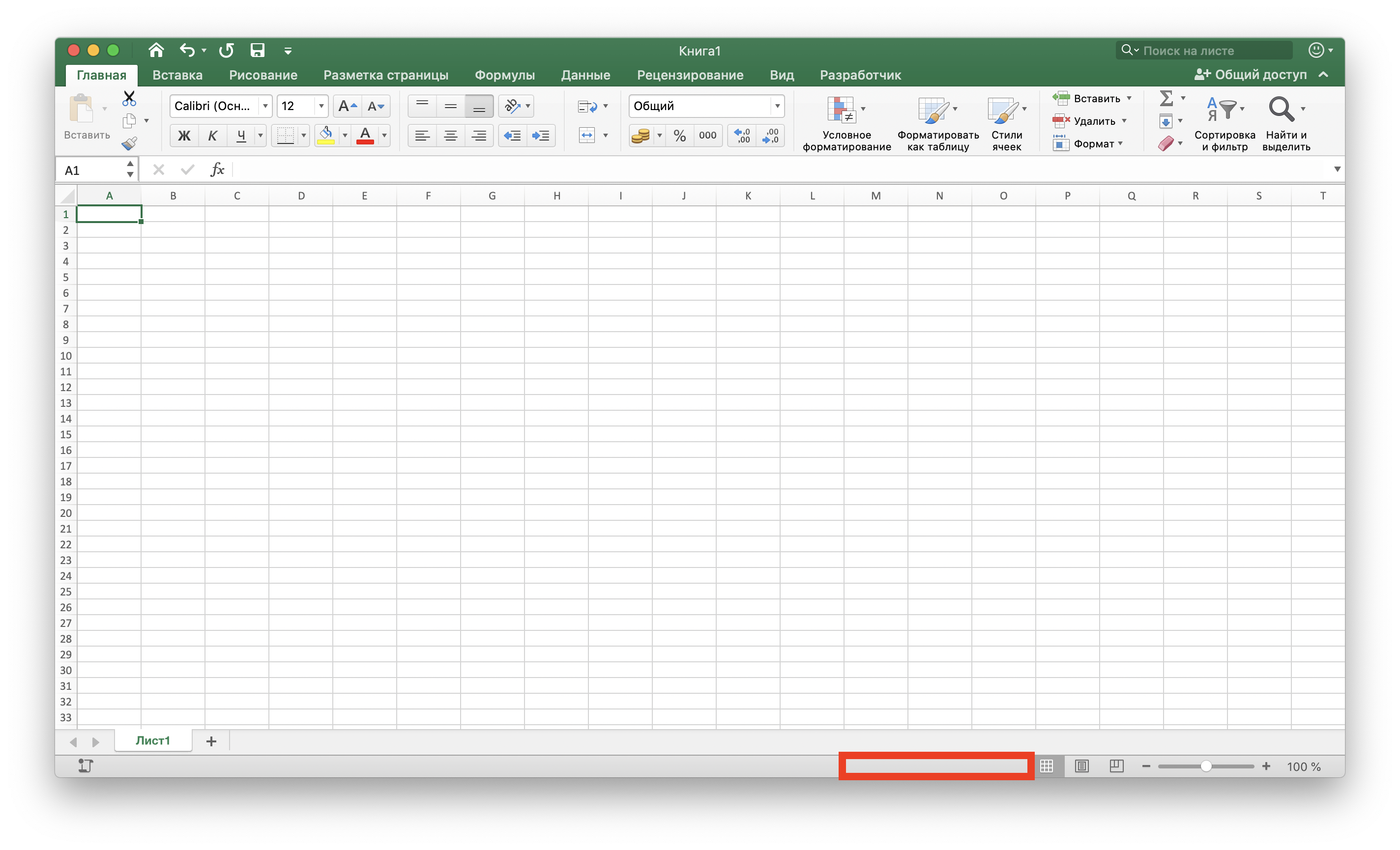Apply thousands separator 000 format

[708, 136]
